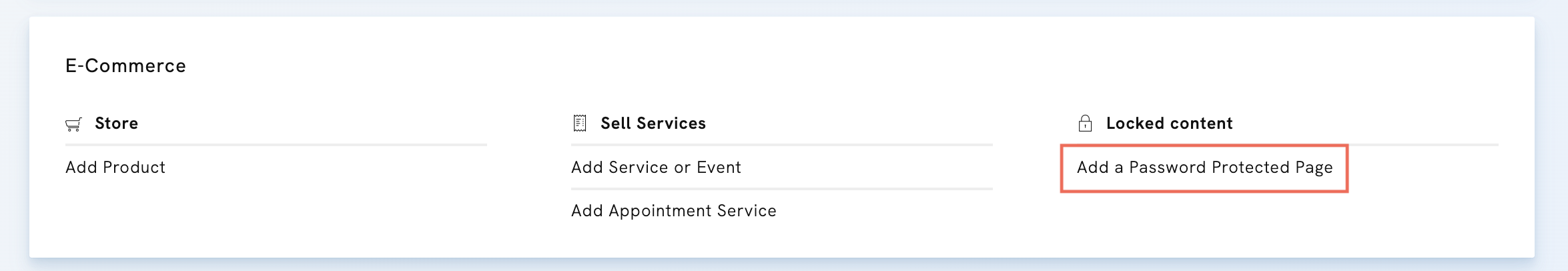
Task: Select the Locked content heading
Action: tap(1169, 123)
